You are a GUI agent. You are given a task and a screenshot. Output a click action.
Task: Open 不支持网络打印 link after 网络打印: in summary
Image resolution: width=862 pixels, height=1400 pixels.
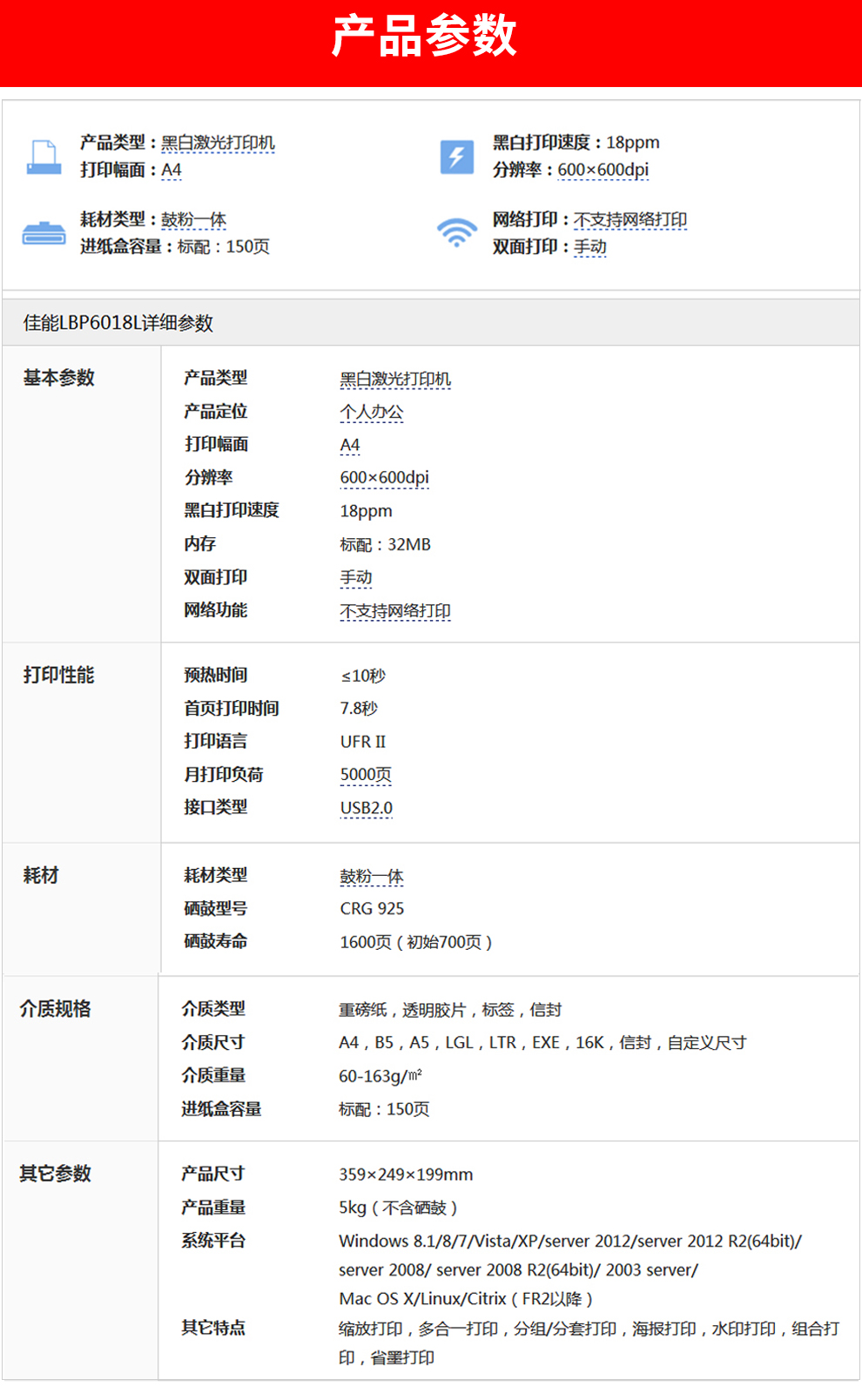[x=630, y=219]
